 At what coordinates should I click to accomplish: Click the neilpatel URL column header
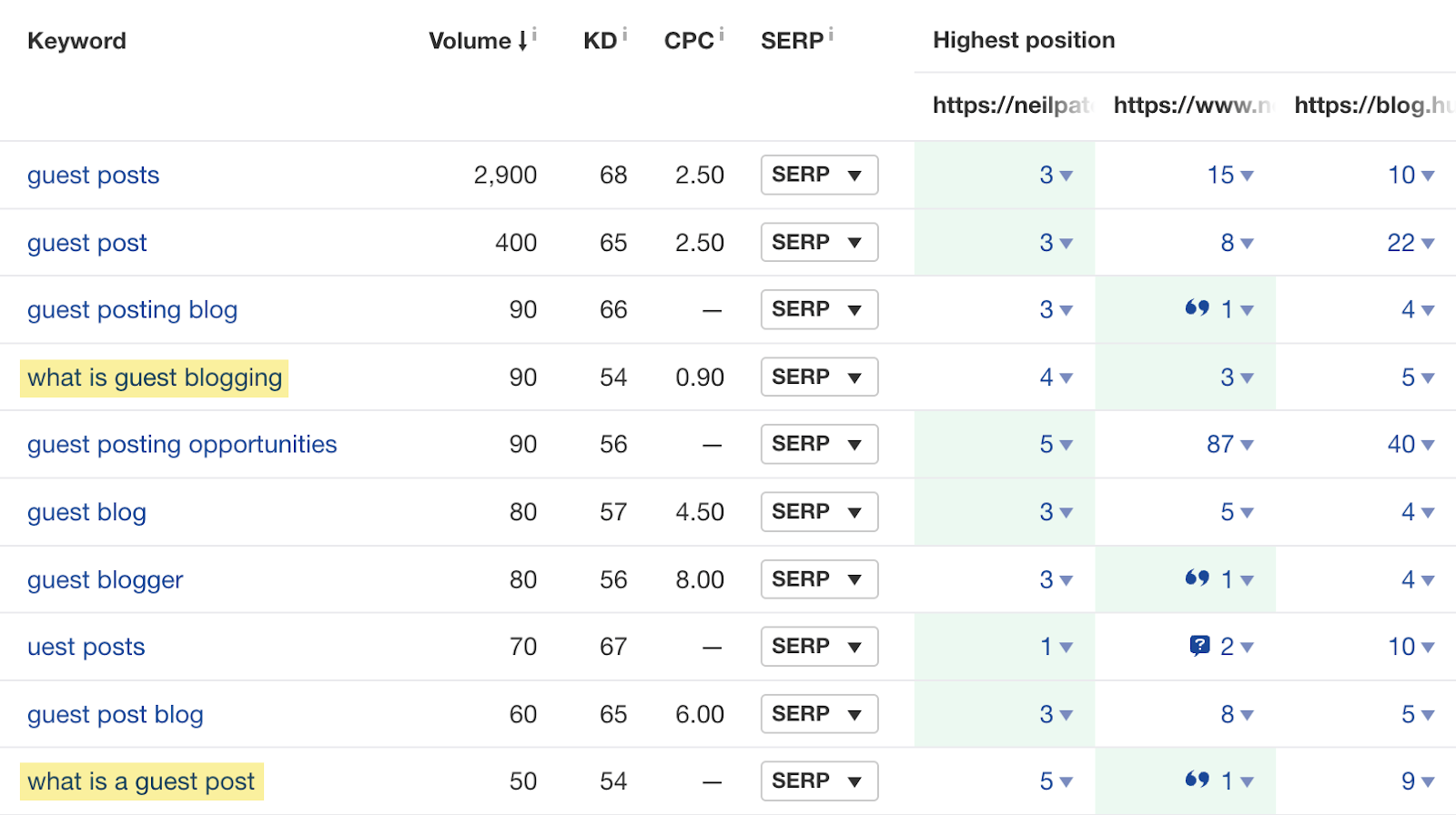1010,106
